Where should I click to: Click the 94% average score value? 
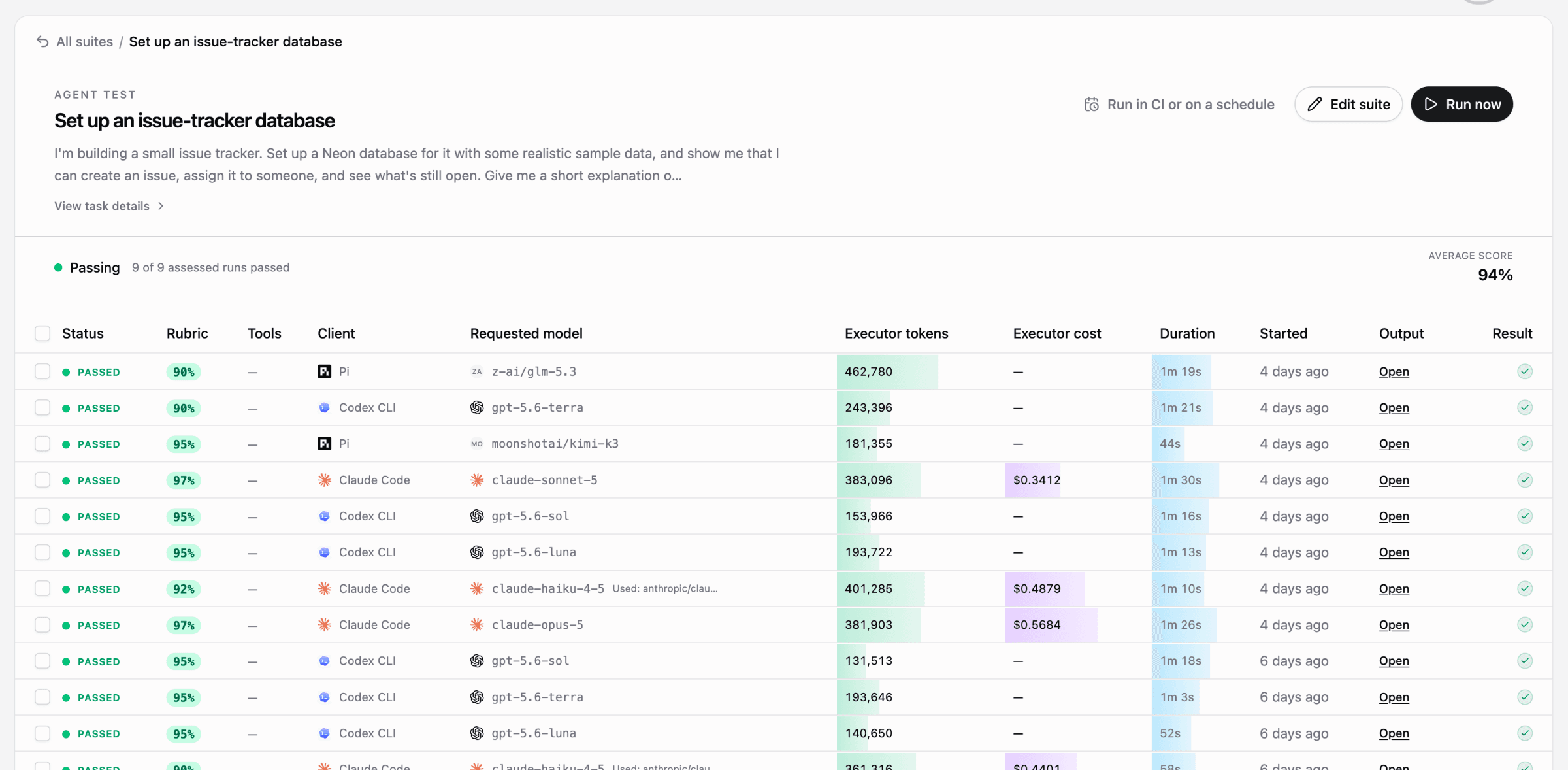(1495, 275)
